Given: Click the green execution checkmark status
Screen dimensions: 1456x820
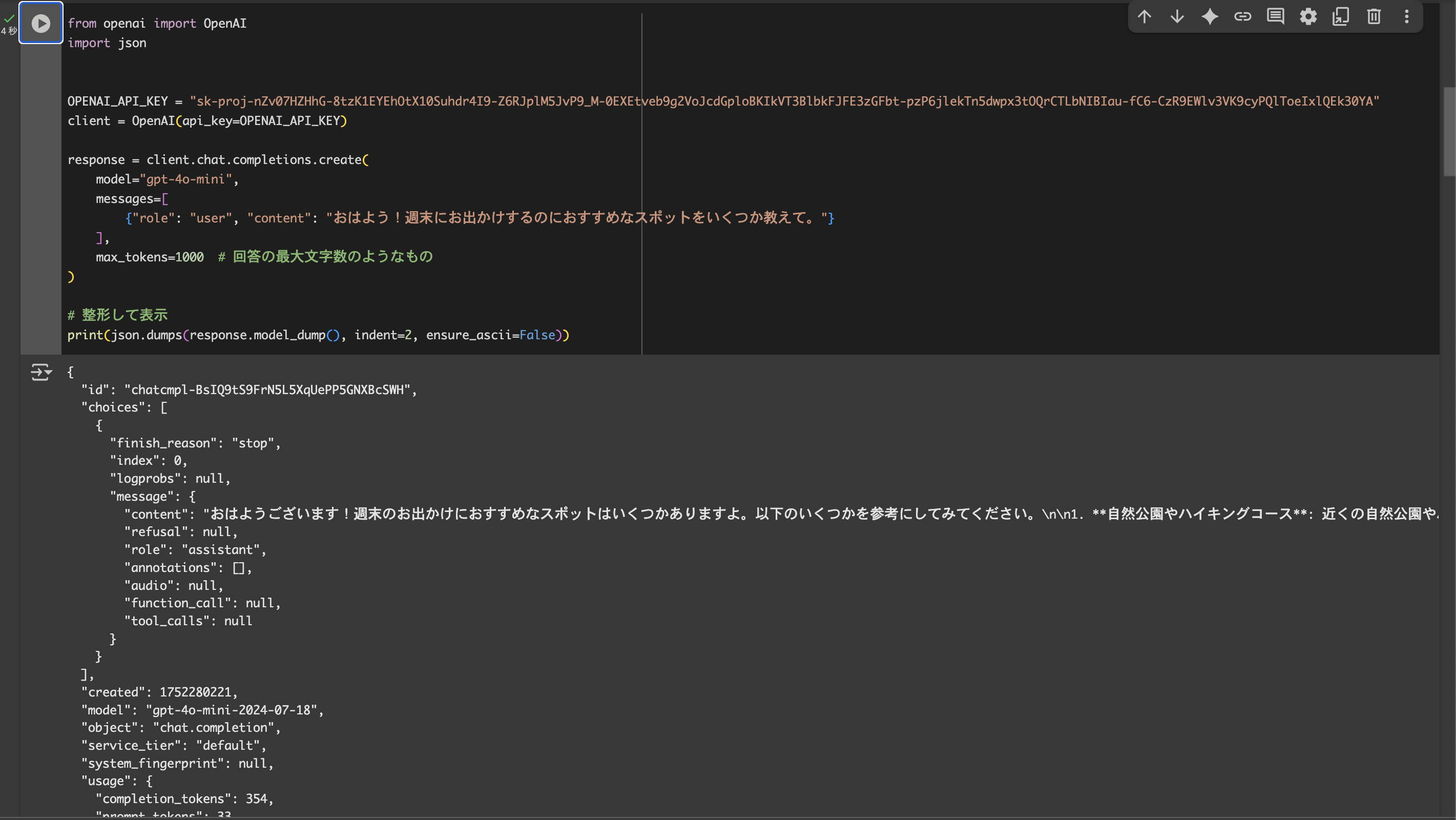Looking at the screenshot, I should [9, 18].
